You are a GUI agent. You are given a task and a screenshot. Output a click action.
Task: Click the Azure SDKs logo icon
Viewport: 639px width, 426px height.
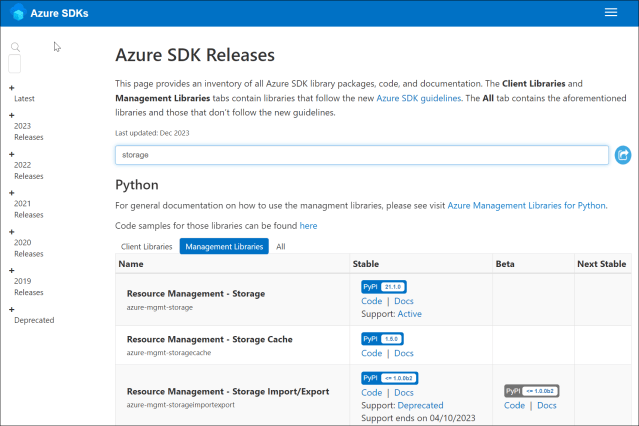click(18, 13)
